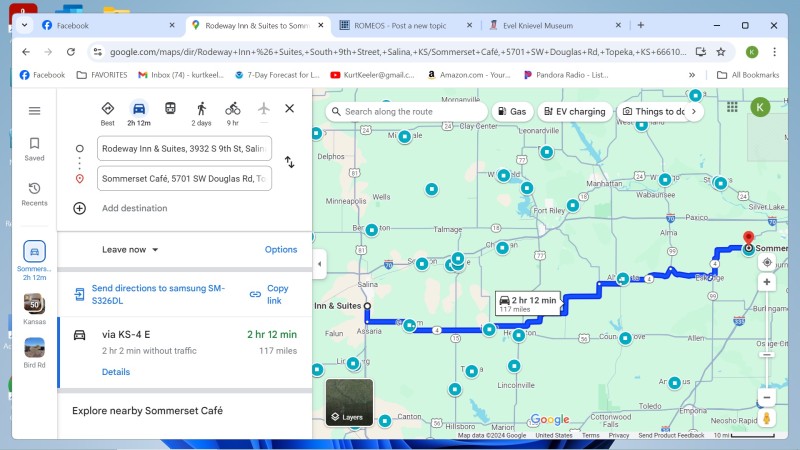Open Facebook bookmark in bookmarks bar
800x450 pixels.
pos(42,75)
